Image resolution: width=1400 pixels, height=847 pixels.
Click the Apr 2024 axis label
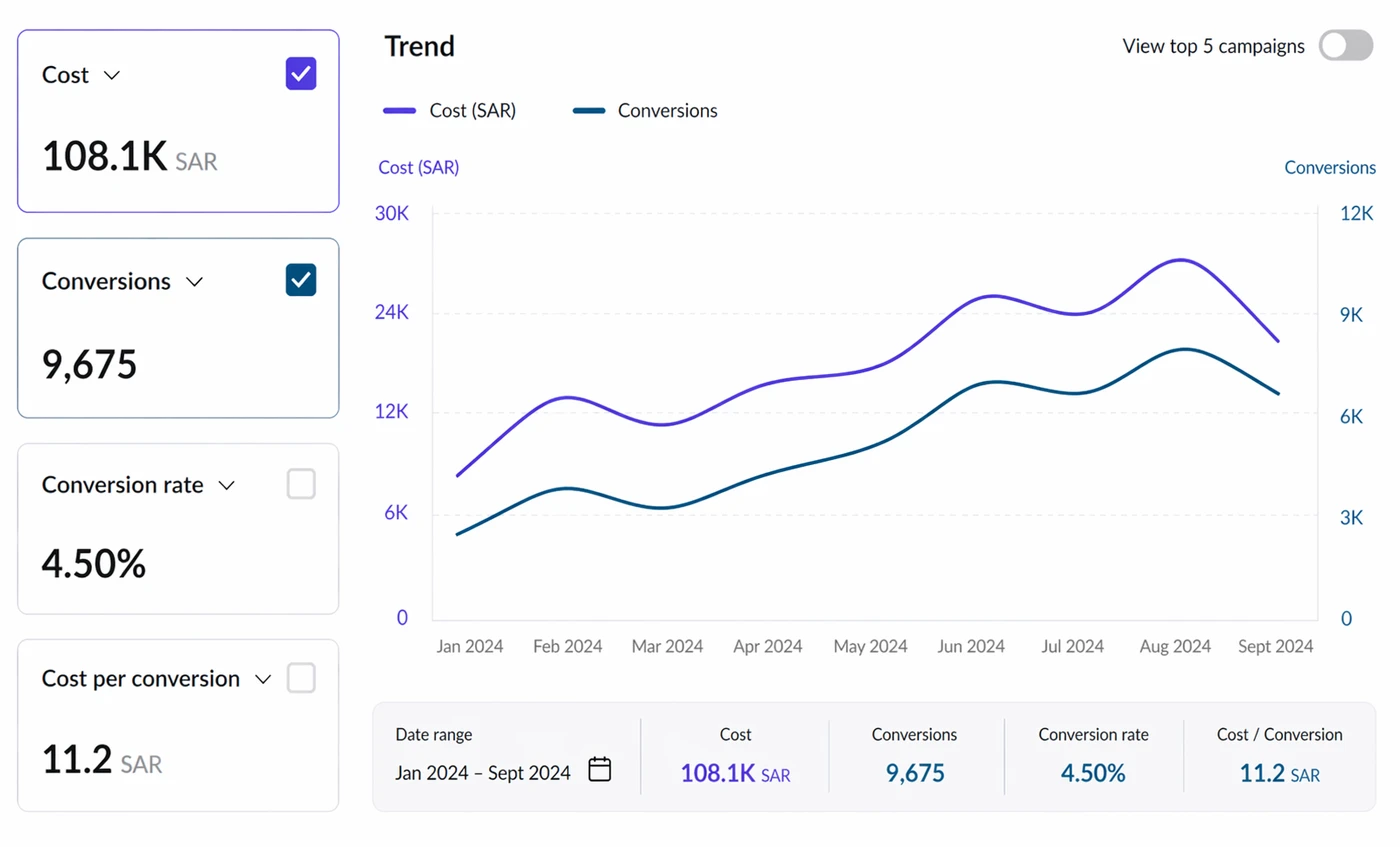768,647
